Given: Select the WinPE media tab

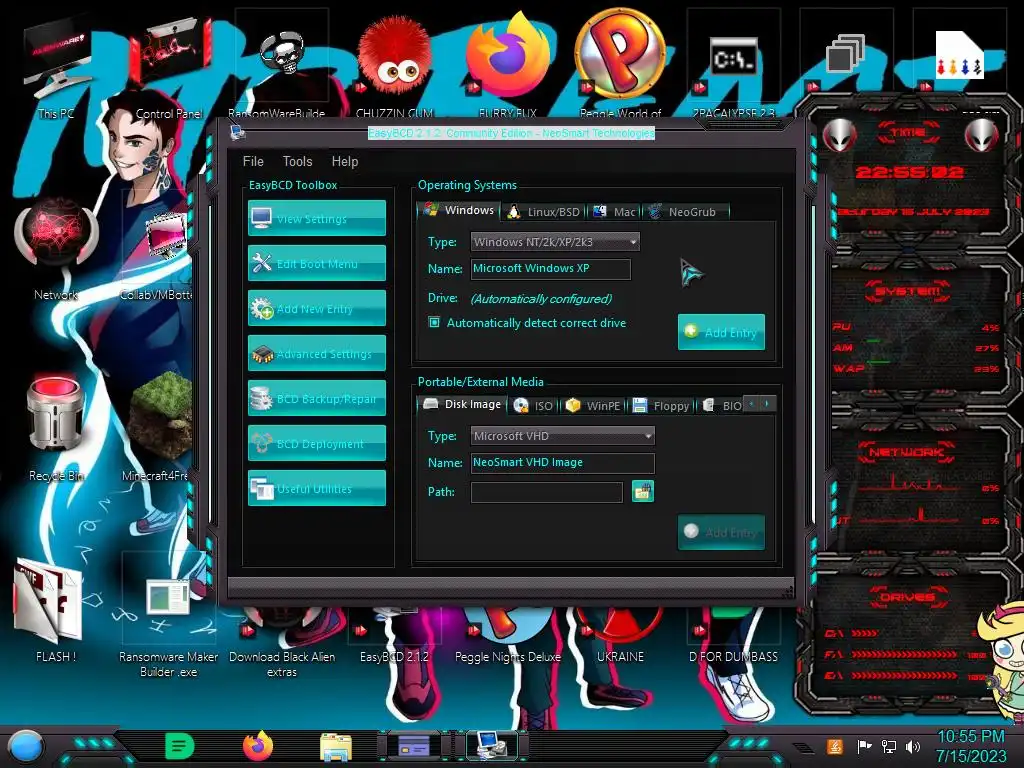Looking at the screenshot, I should point(593,406).
